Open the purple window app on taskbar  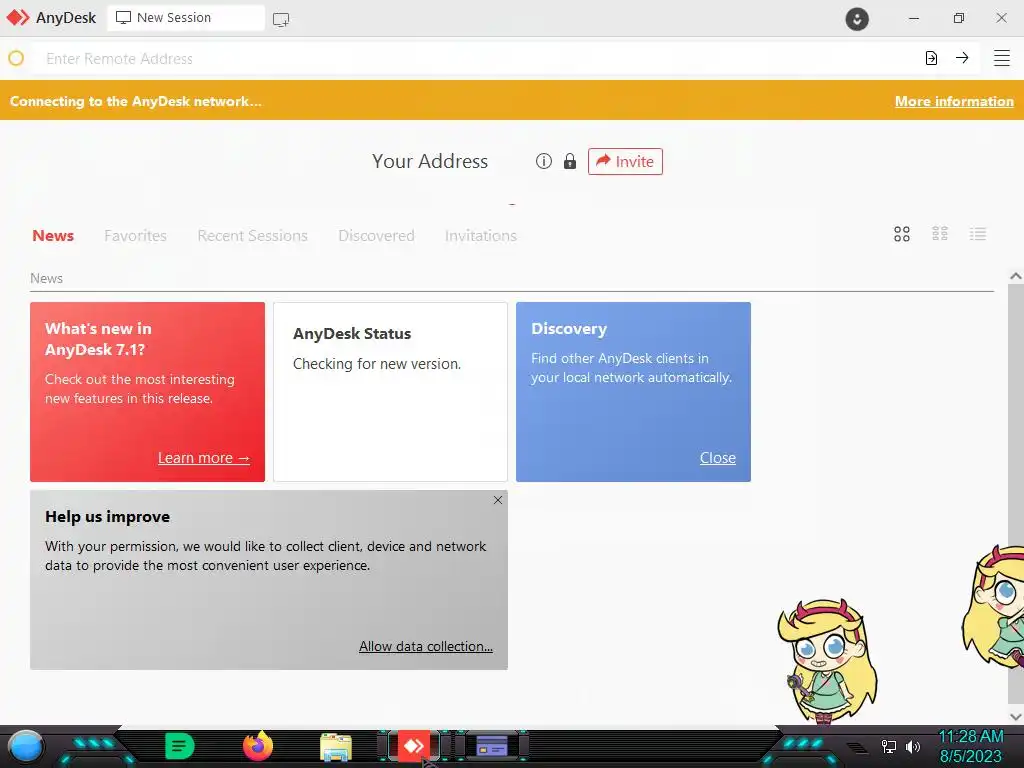(x=492, y=746)
